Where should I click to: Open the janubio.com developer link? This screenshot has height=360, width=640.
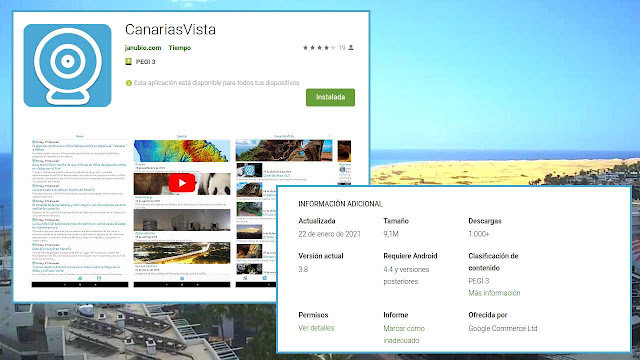(x=143, y=48)
